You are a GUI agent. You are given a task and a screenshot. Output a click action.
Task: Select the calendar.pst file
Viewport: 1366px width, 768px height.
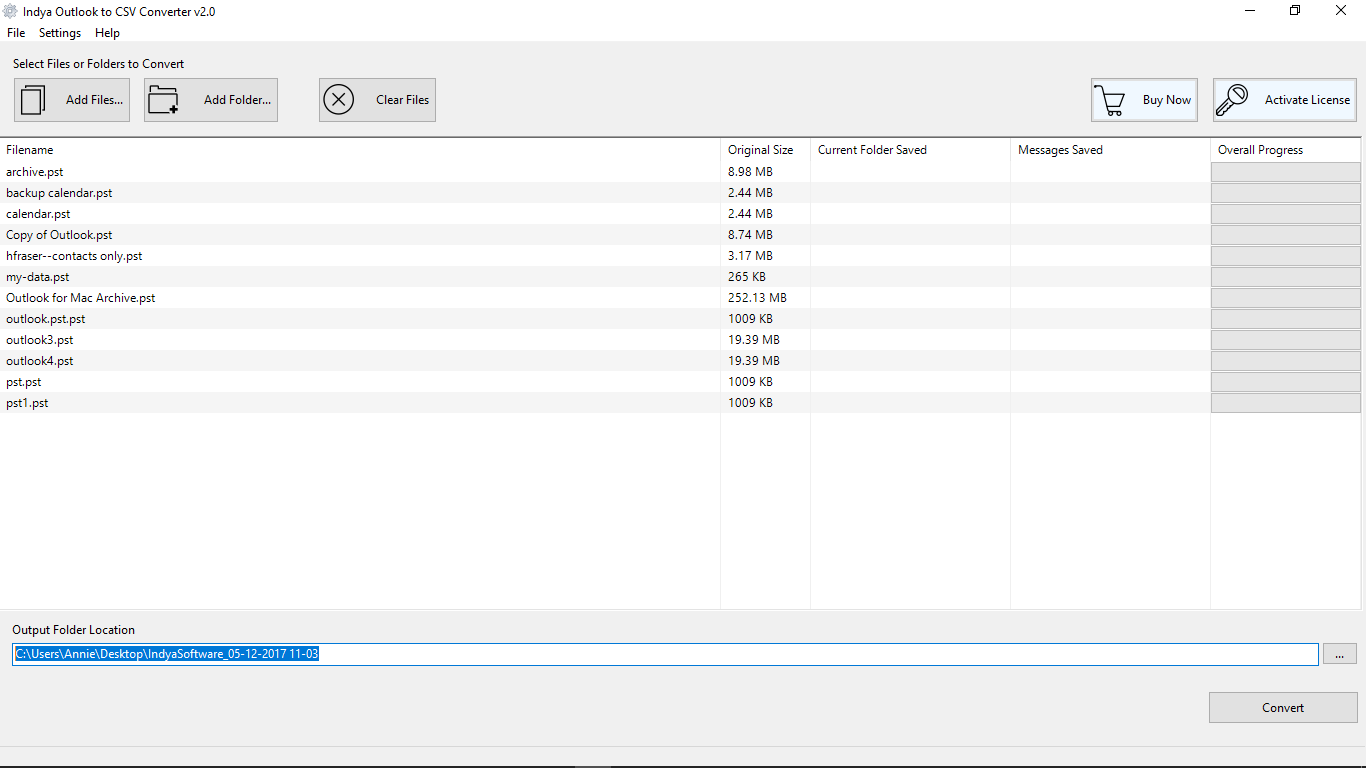click(x=38, y=214)
